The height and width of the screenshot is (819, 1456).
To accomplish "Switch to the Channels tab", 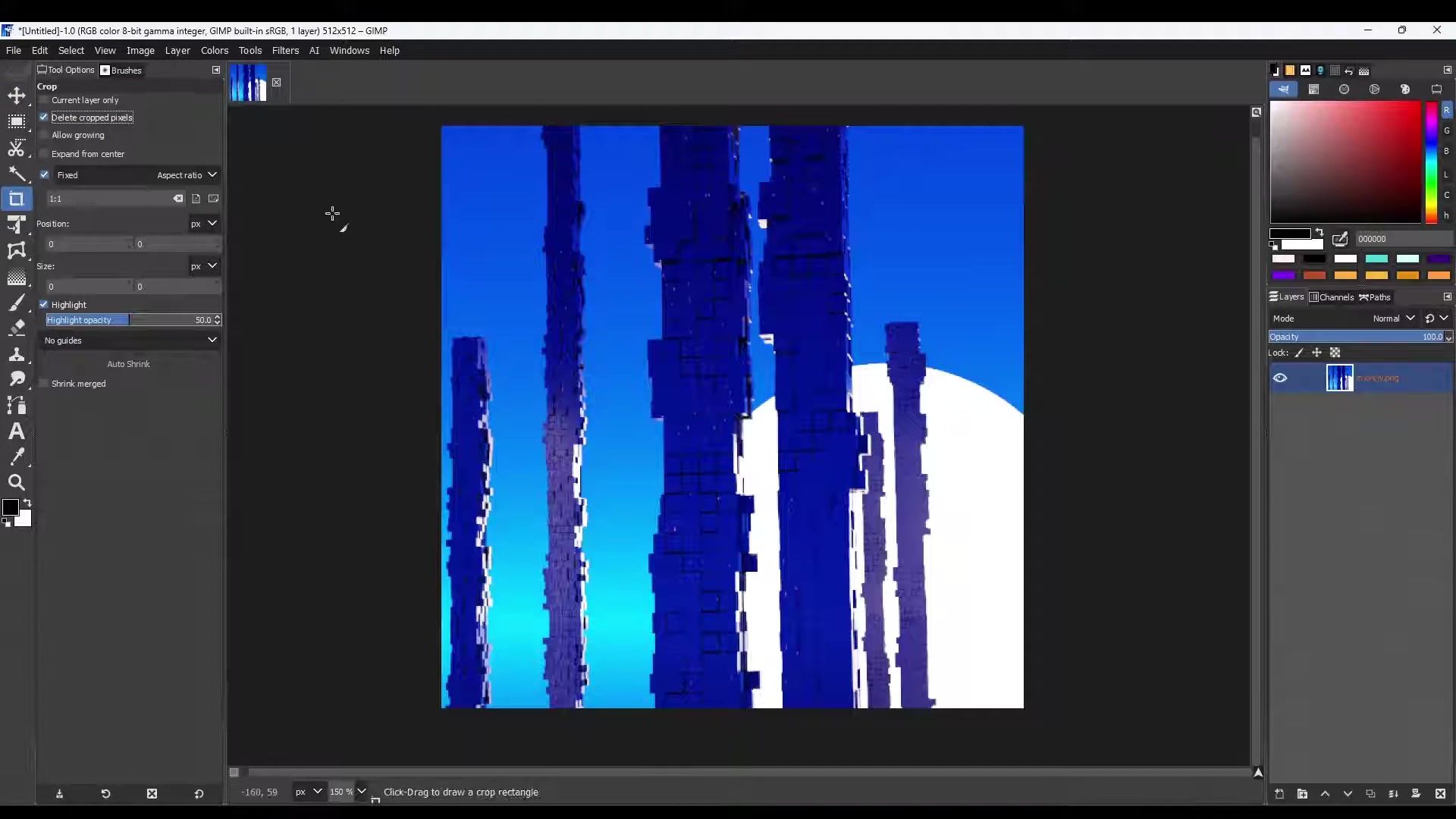I will 1332,297.
